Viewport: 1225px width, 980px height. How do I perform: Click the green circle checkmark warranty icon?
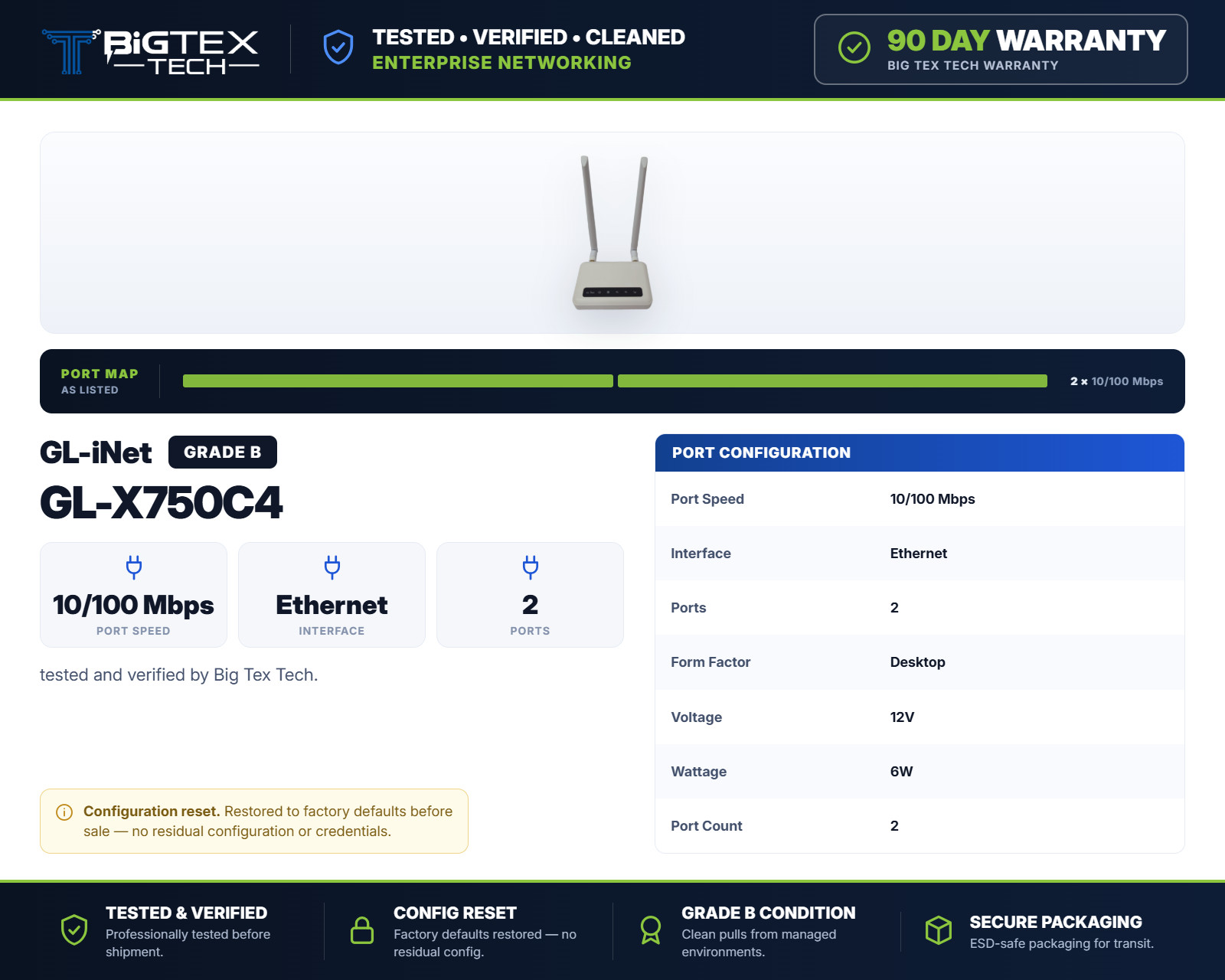pos(854,48)
